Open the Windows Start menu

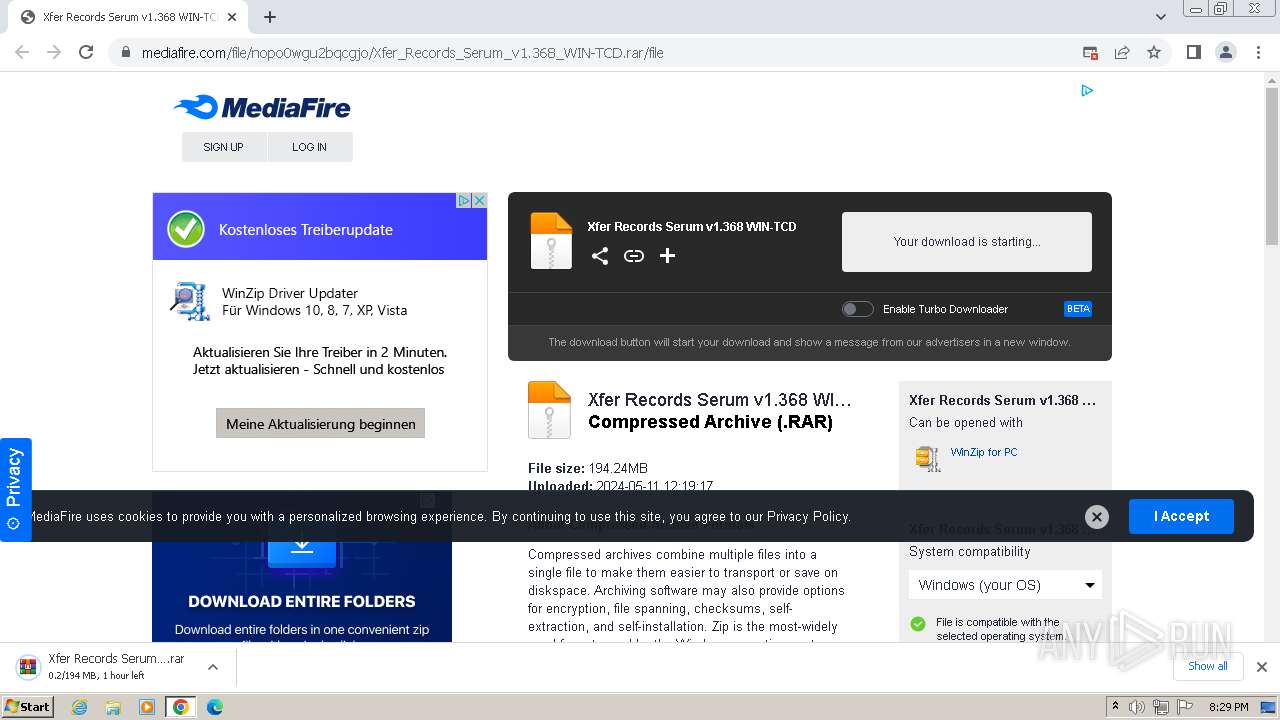pos(28,707)
